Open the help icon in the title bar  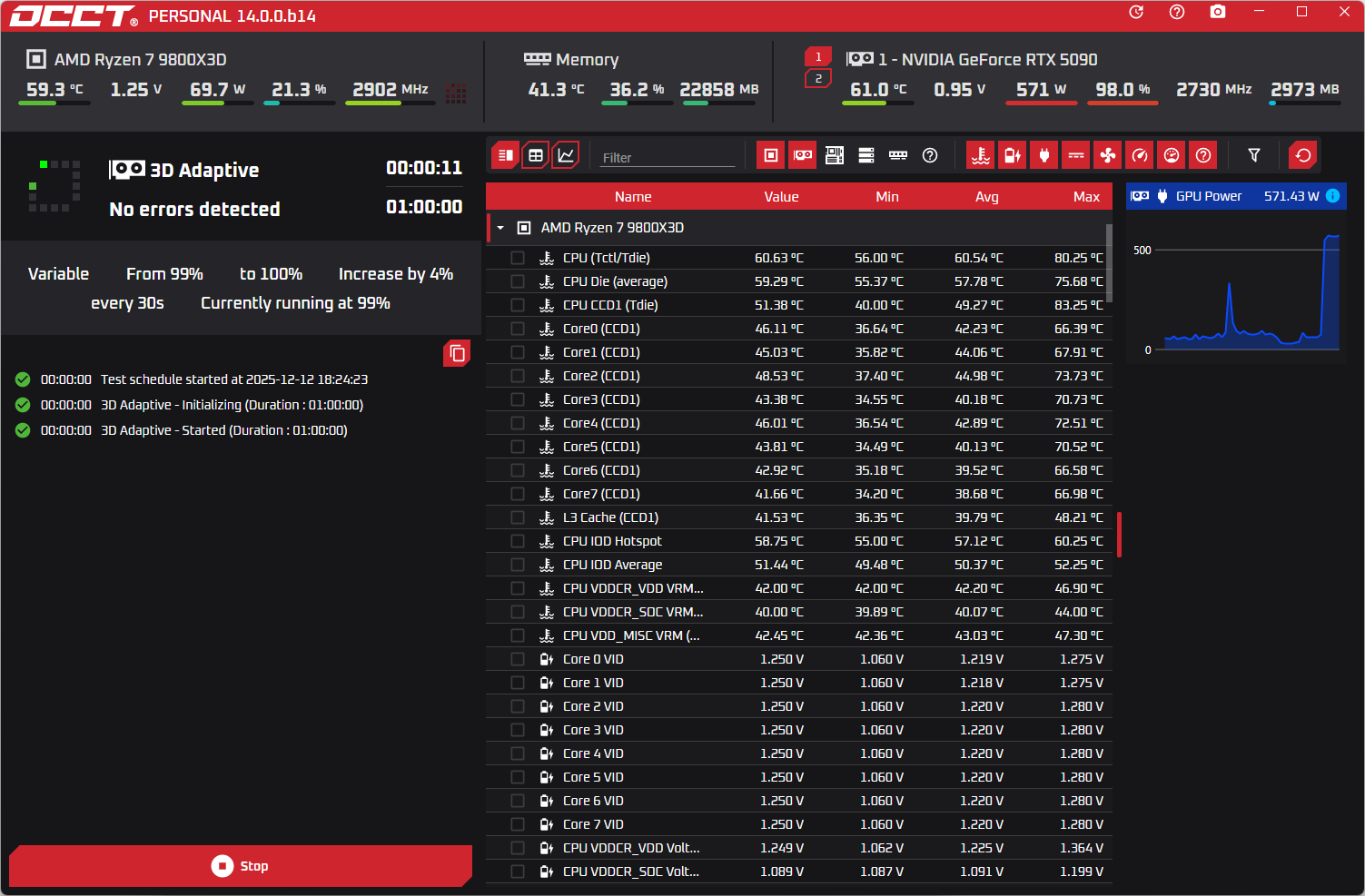[1177, 12]
